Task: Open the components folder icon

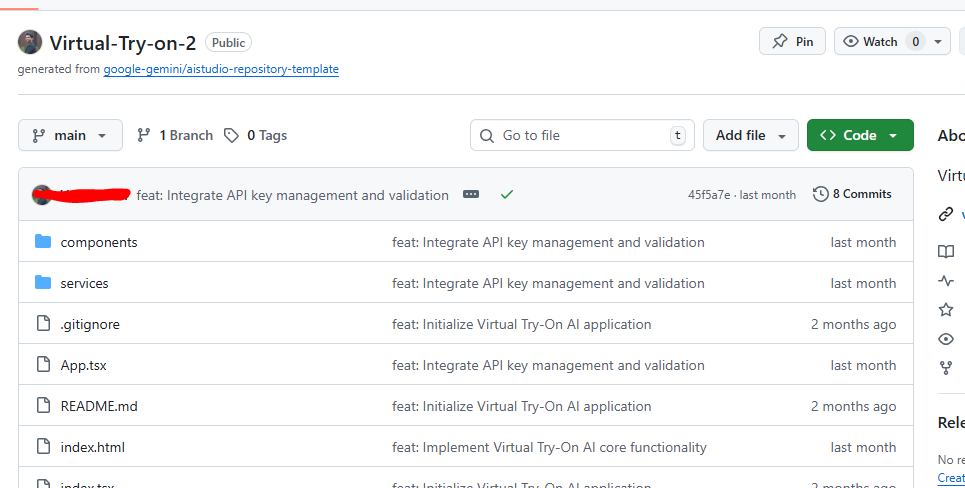Action: (43, 242)
